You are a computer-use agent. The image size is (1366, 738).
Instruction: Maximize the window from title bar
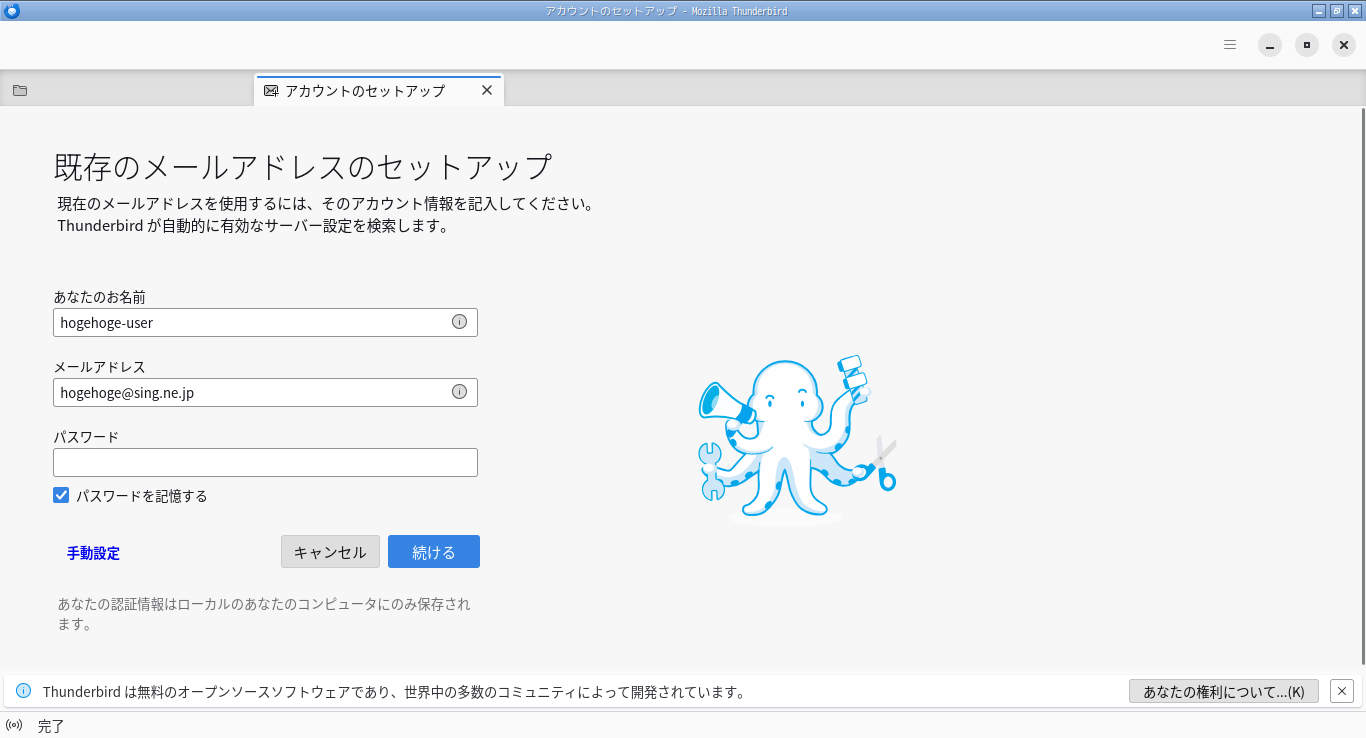tap(1337, 10)
